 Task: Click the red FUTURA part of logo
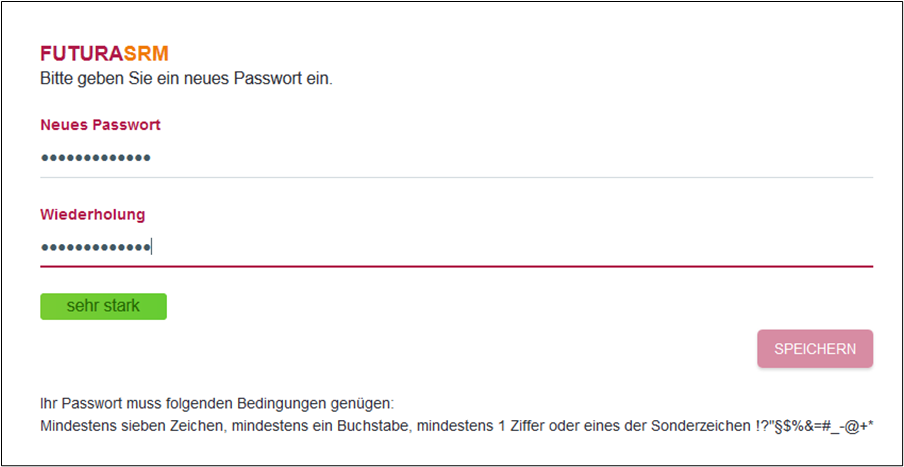[82, 54]
